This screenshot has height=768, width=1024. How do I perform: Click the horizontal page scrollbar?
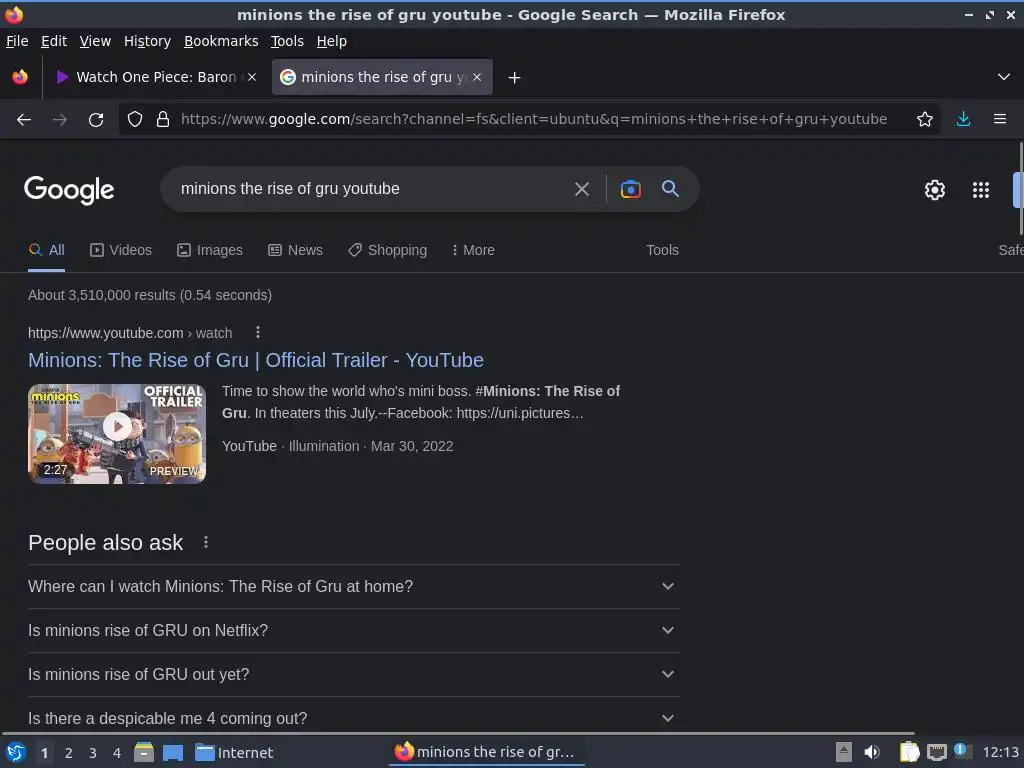tap(457, 733)
